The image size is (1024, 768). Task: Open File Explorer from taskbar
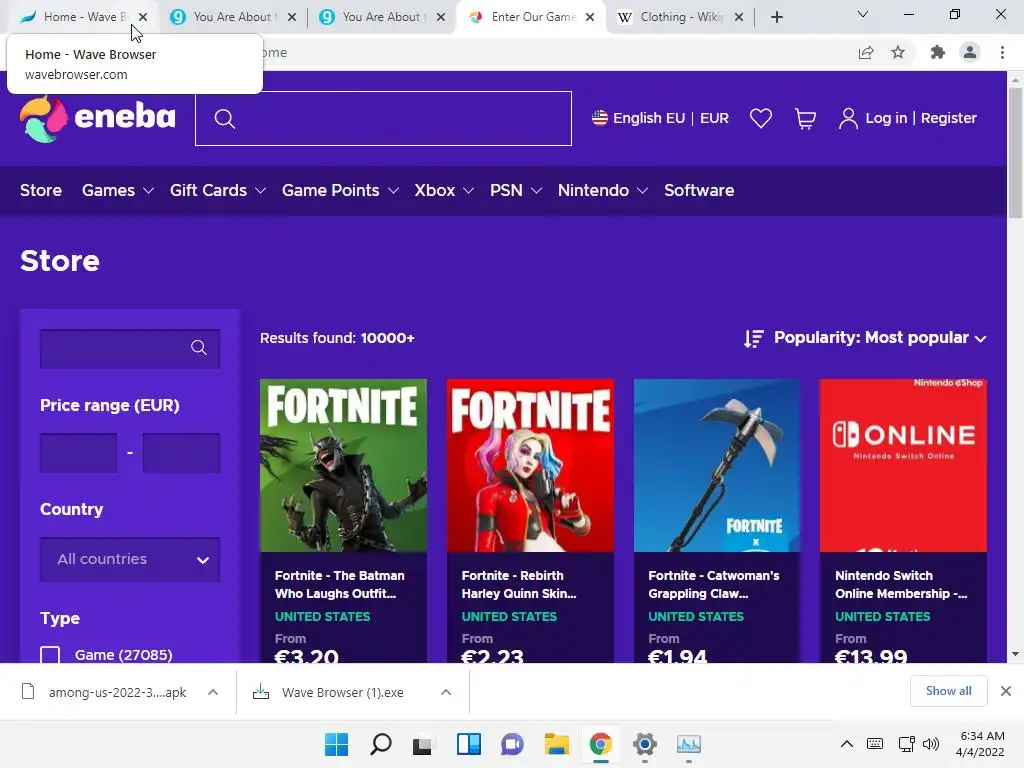(556, 744)
